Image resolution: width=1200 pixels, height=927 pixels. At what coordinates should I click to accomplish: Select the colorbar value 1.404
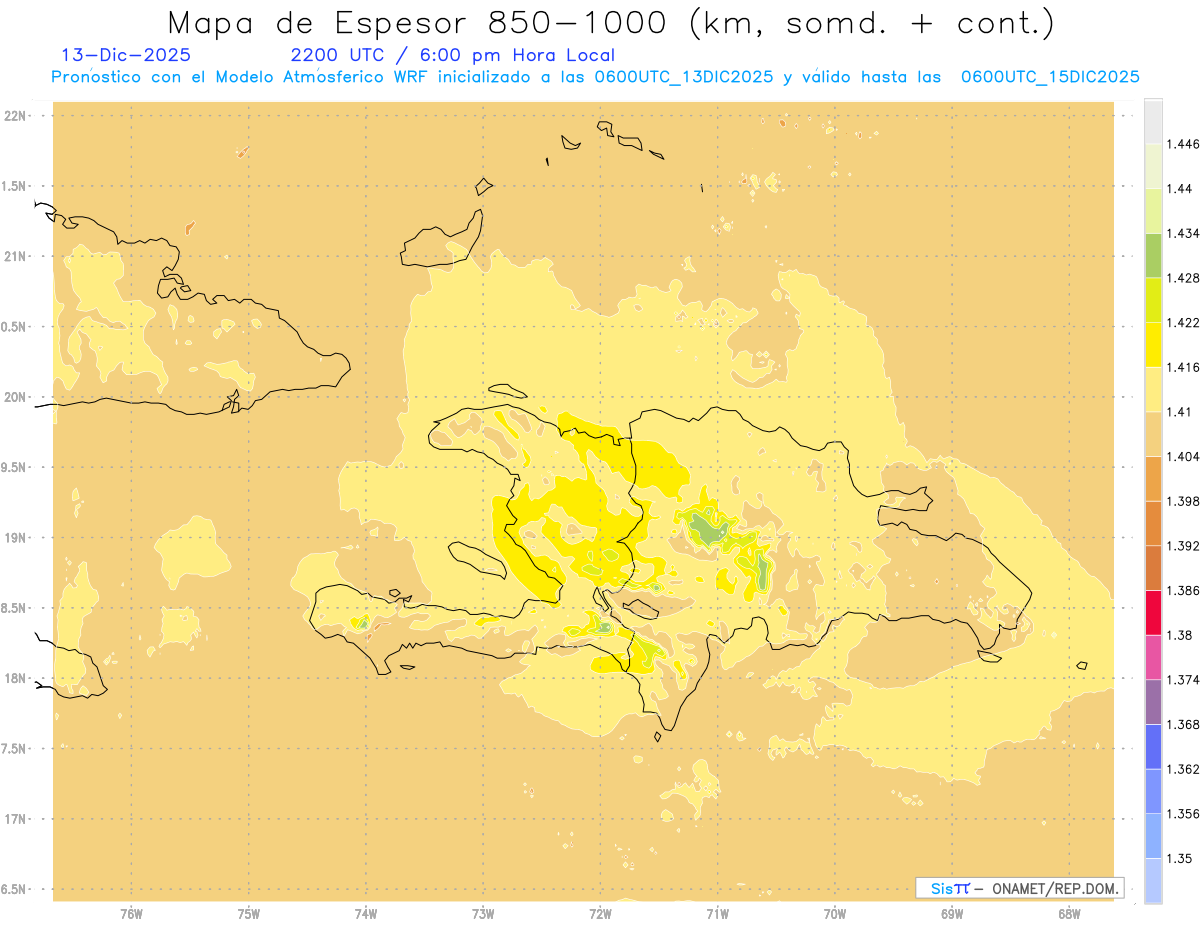tap(1182, 456)
